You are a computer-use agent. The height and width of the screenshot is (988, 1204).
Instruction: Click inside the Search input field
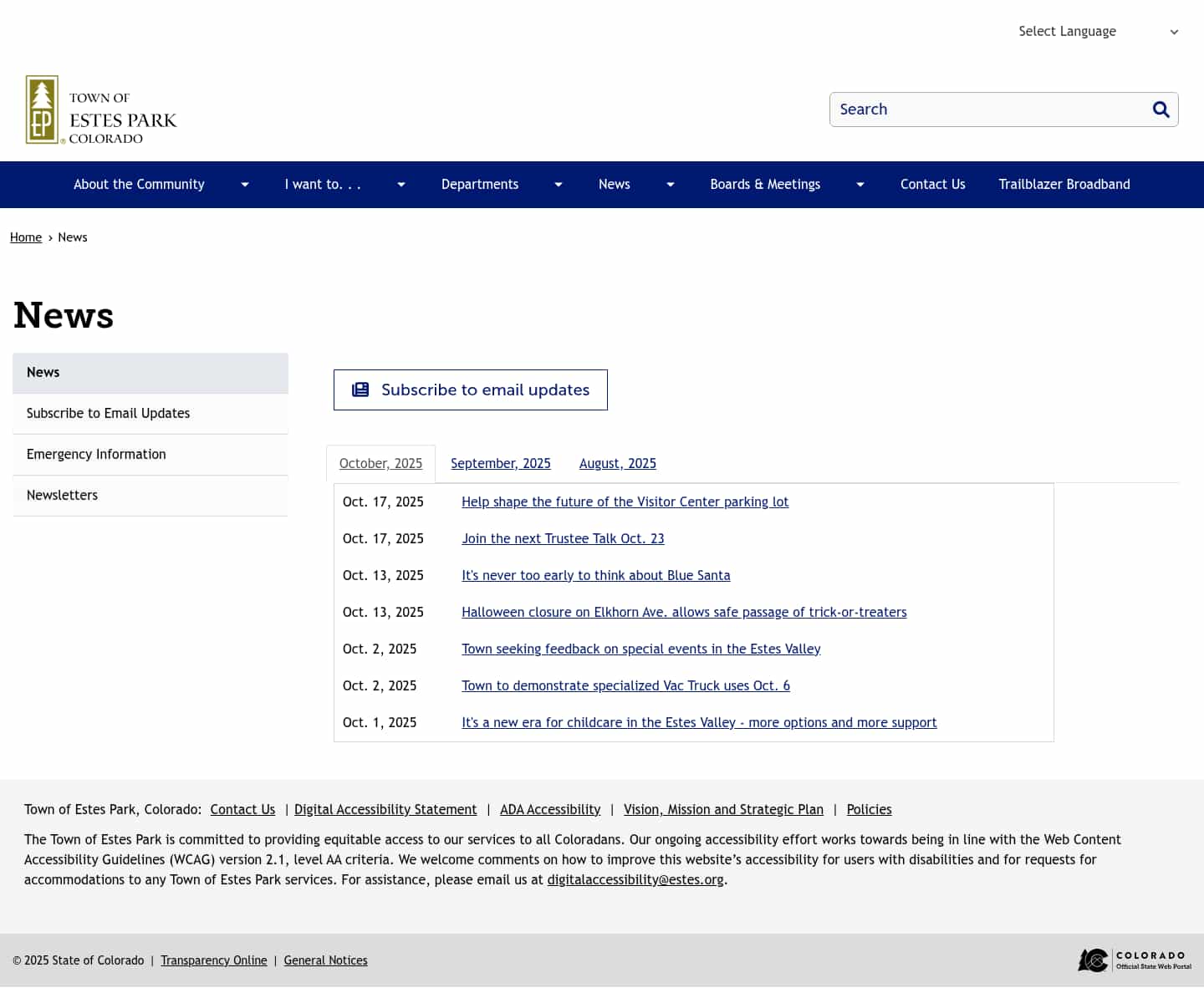(962, 109)
